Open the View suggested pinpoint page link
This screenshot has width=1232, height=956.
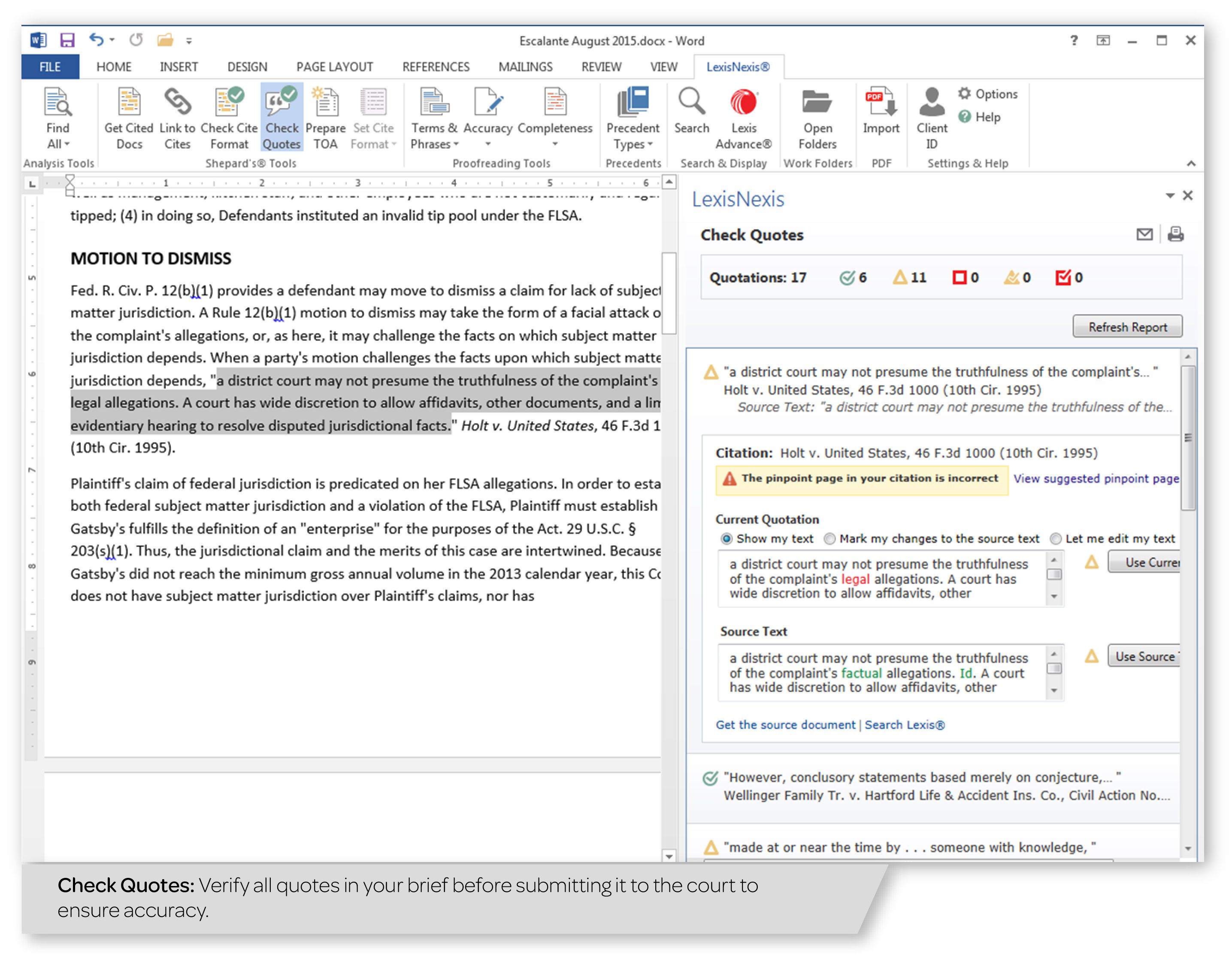(1096, 478)
